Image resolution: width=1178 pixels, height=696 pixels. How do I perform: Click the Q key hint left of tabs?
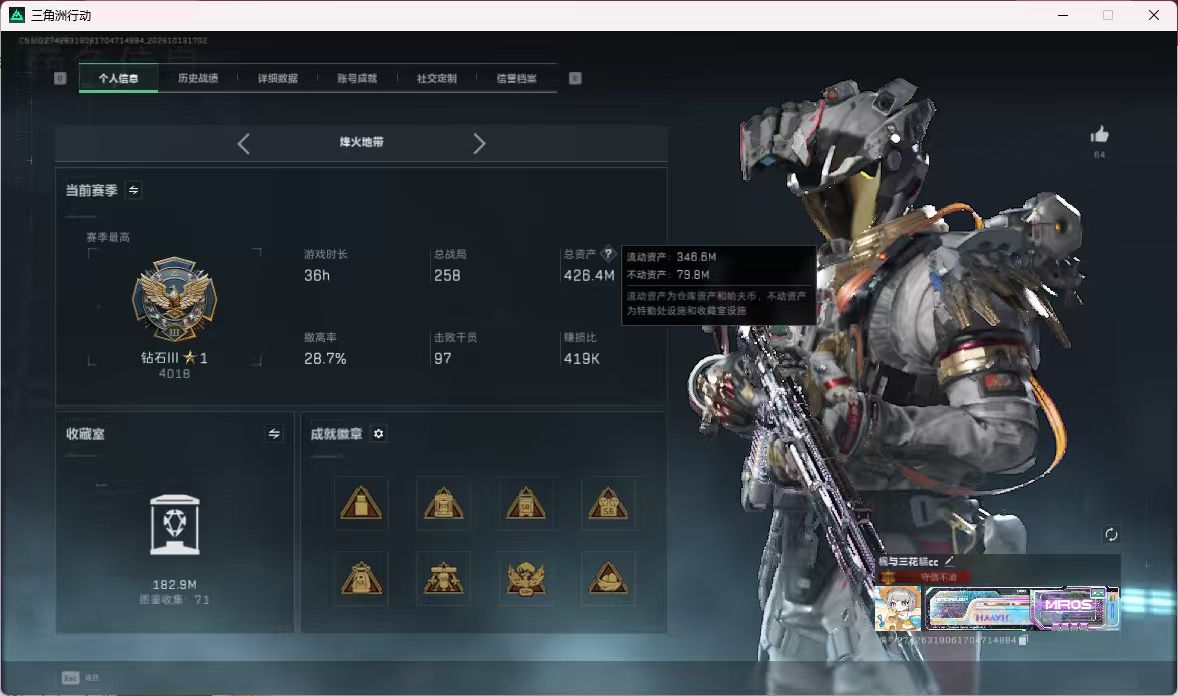60,78
